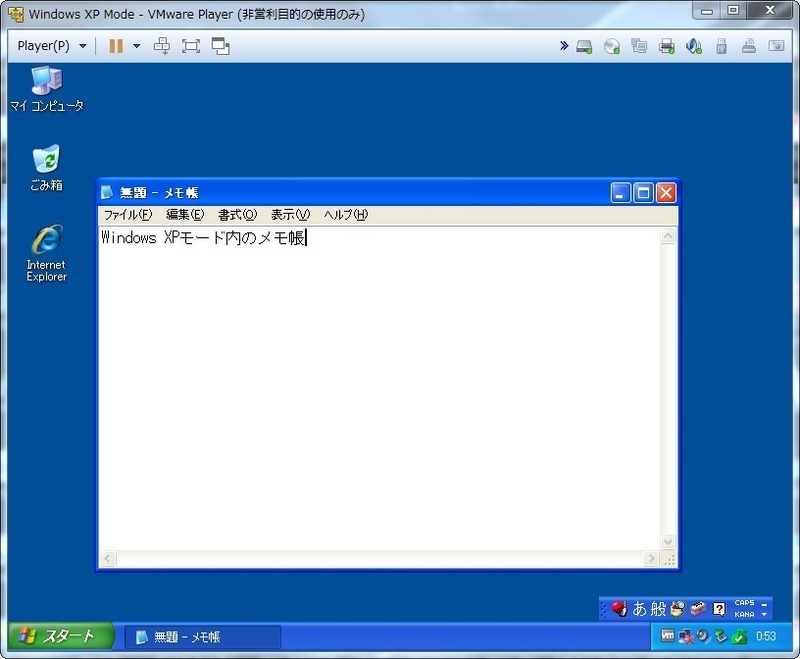Screen dimensions: 800x659
Task: Click the IME red ball icon
Action: [x=619, y=609]
